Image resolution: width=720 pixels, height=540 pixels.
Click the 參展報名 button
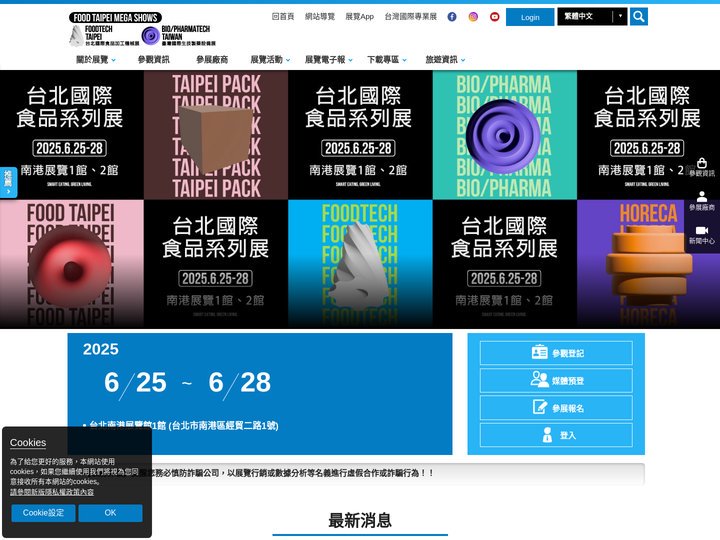(556, 408)
